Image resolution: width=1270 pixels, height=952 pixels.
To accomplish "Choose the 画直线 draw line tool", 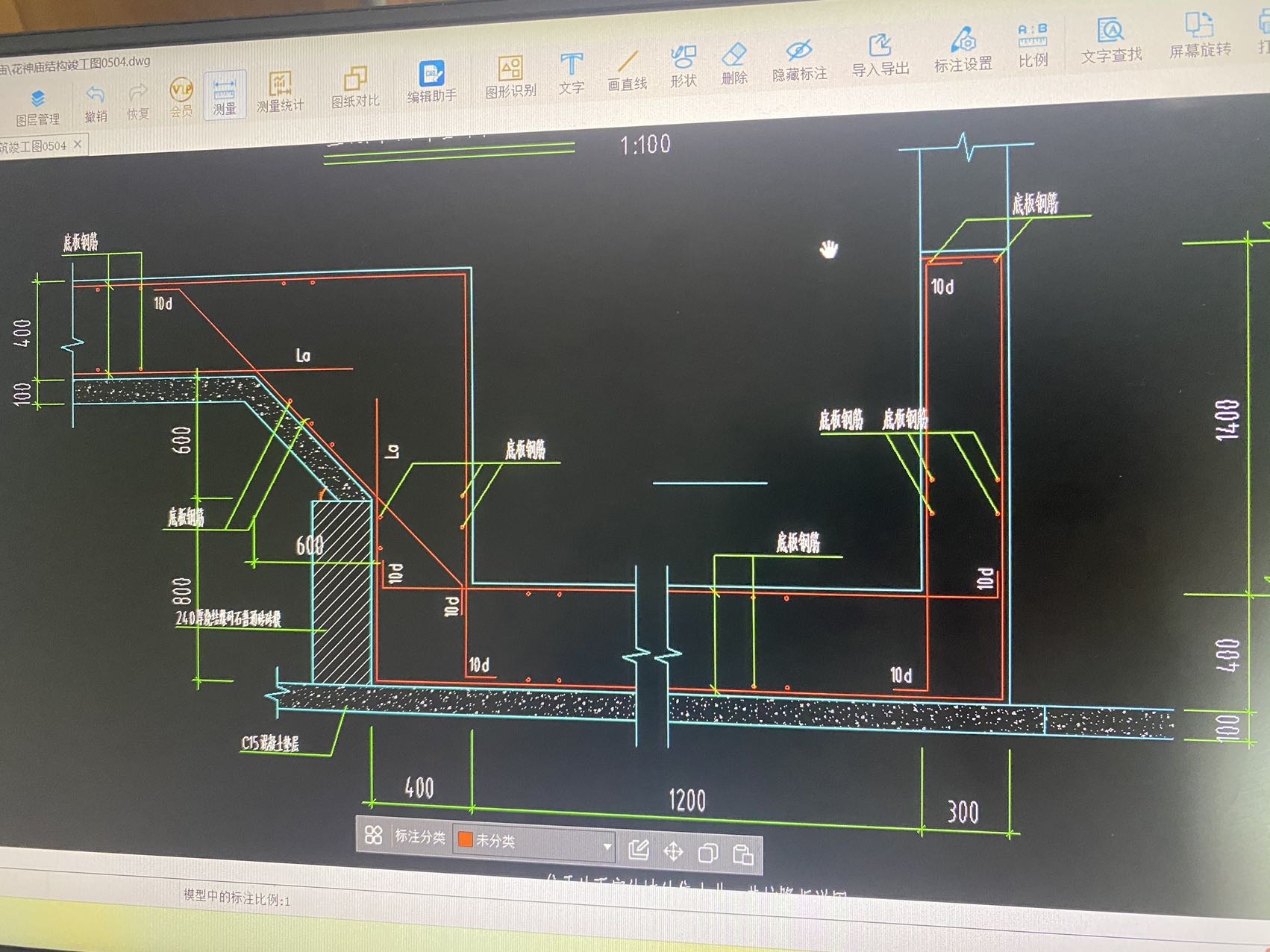I will pos(628,70).
